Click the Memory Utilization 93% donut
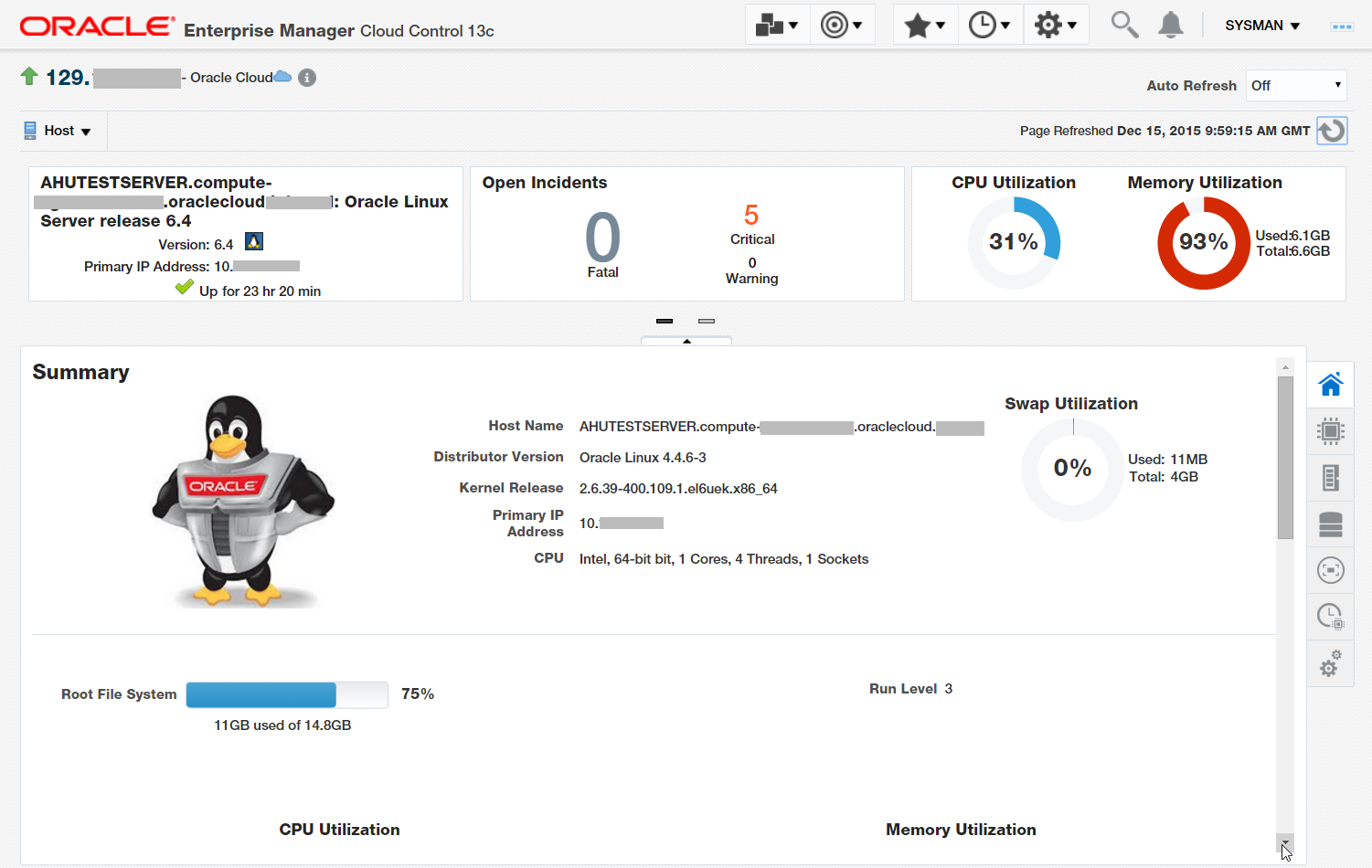 click(1203, 243)
